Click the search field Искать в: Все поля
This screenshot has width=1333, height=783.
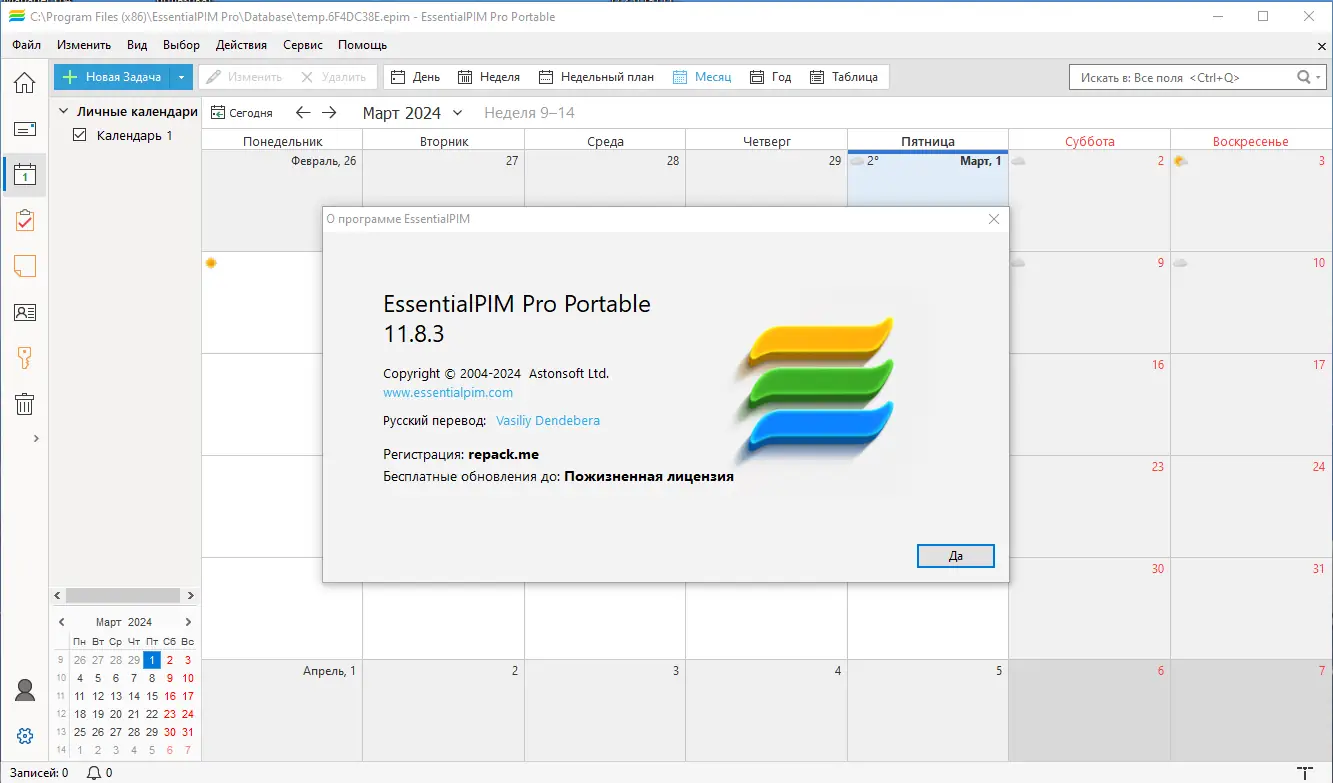click(x=1180, y=77)
